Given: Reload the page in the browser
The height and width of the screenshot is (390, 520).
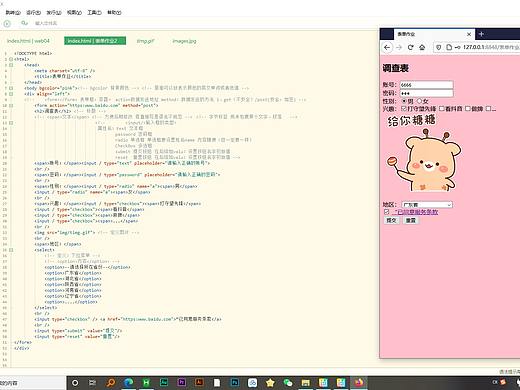Looking at the screenshot, I should (411, 47).
